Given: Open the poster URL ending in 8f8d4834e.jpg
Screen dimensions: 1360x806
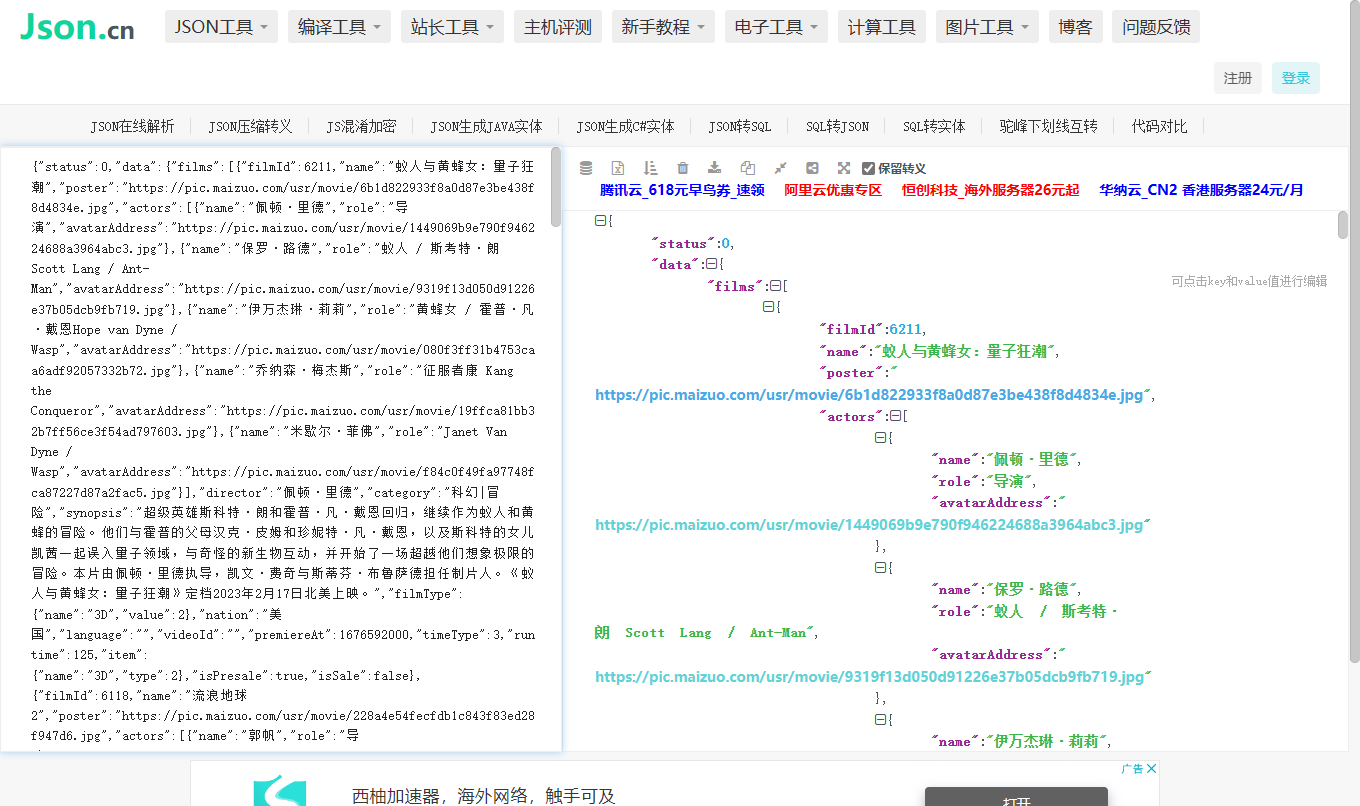Looking at the screenshot, I should [x=869, y=395].
